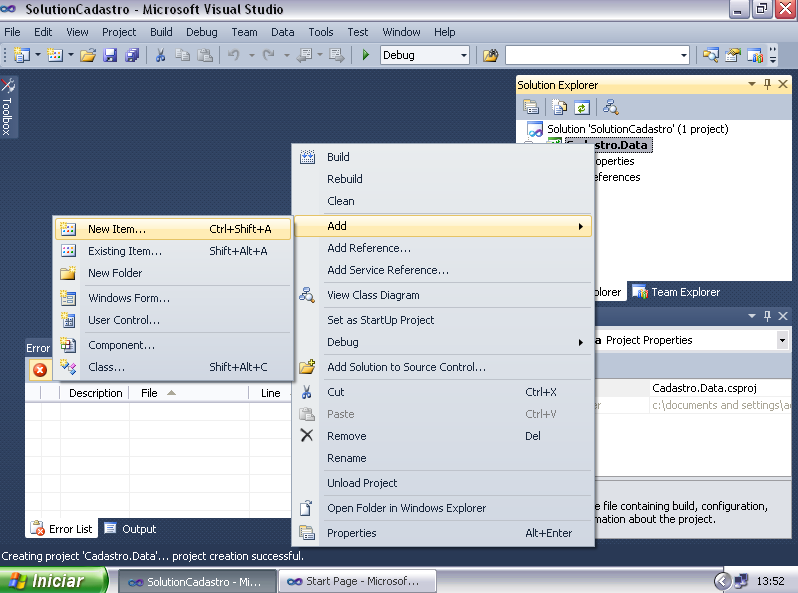Click the Line column header

(270, 393)
